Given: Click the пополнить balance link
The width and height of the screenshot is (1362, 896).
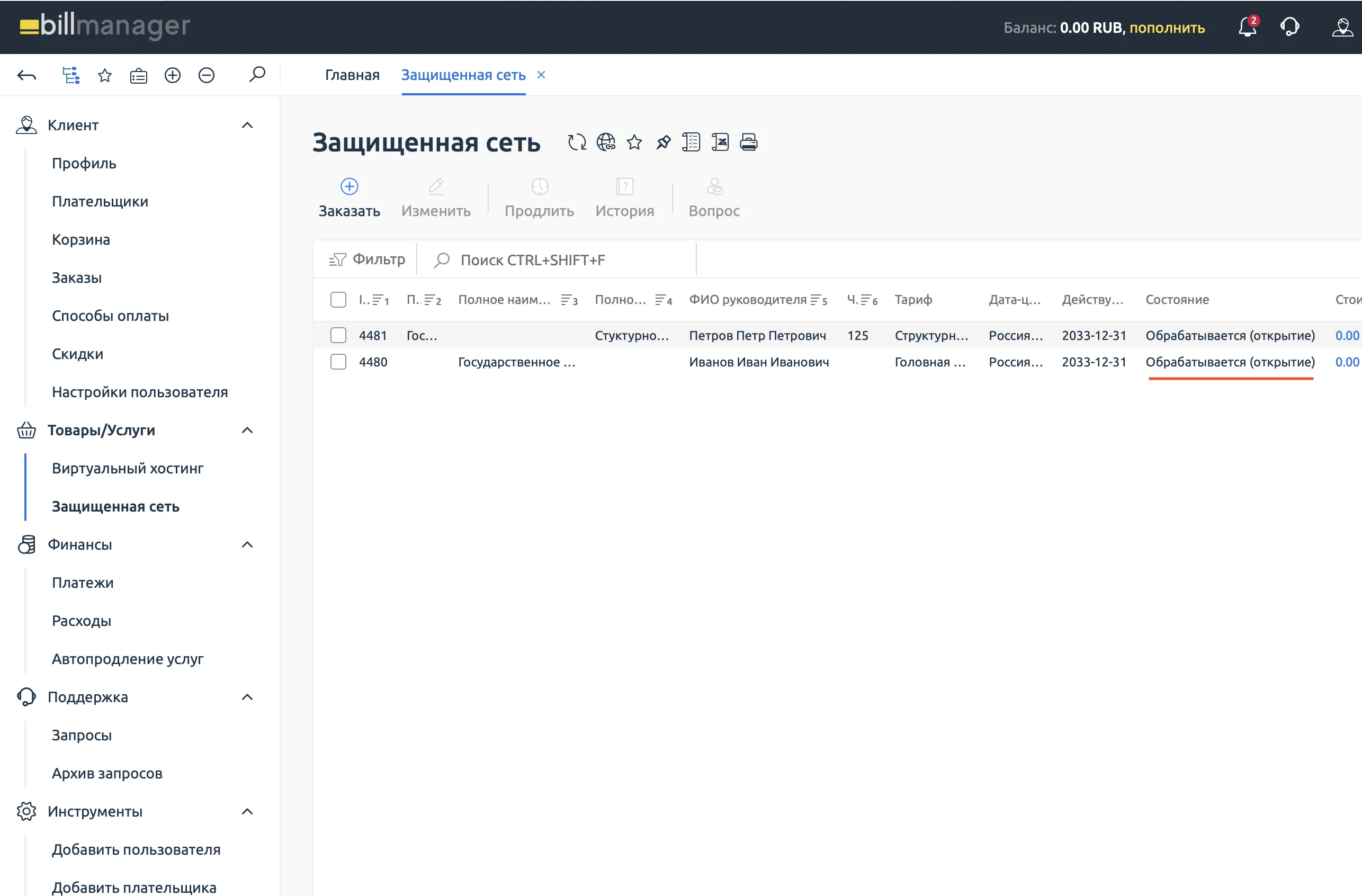Looking at the screenshot, I should 1167,28.
